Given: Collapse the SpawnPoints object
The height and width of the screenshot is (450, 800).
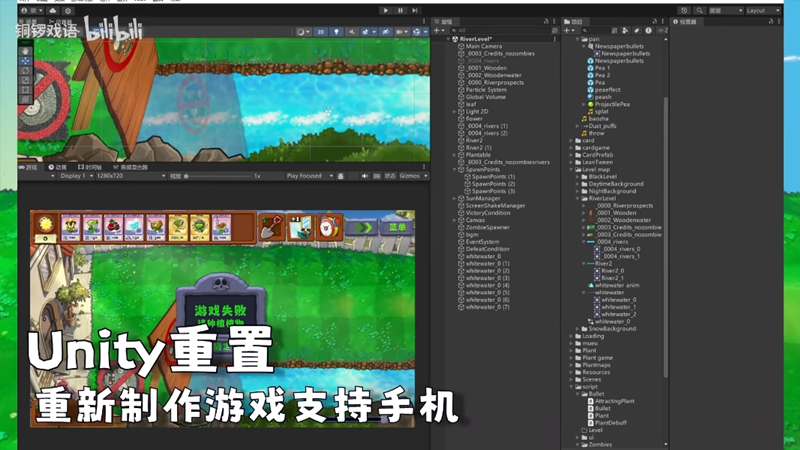Looking at the screenshot, I should (455, 169).
